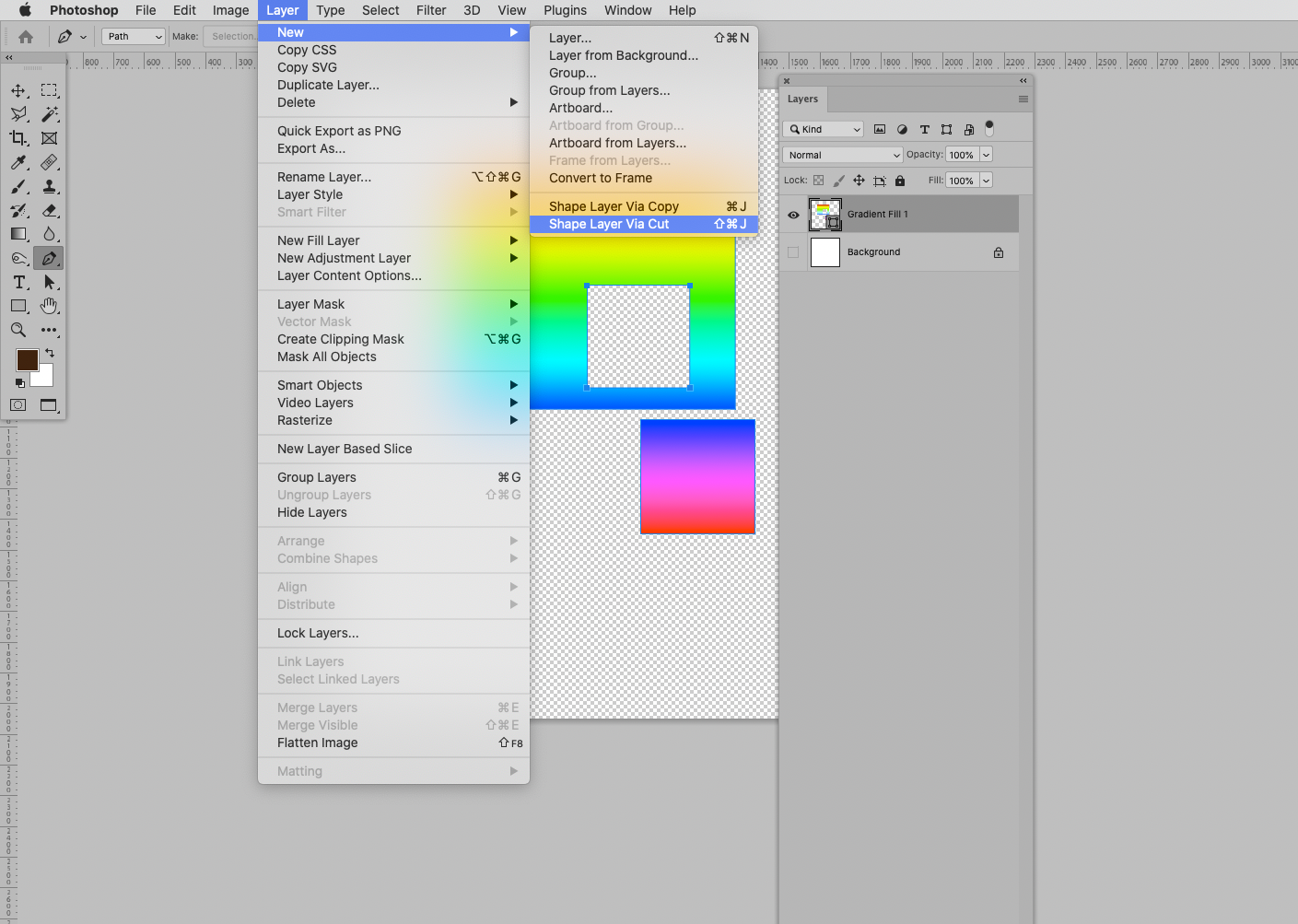
Task: Click the swap foreground/background colors arrows
Action: [50, 353]
